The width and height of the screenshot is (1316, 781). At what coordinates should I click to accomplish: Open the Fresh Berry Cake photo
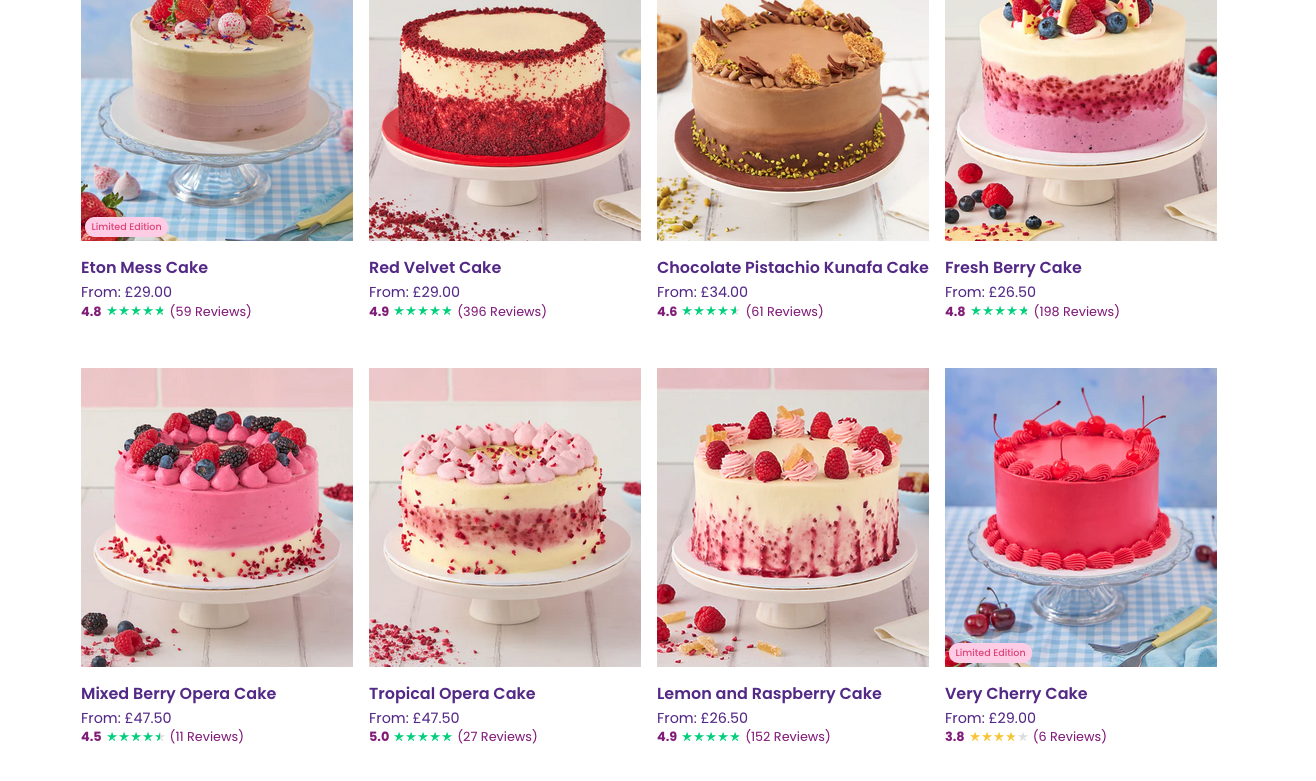1081,120
